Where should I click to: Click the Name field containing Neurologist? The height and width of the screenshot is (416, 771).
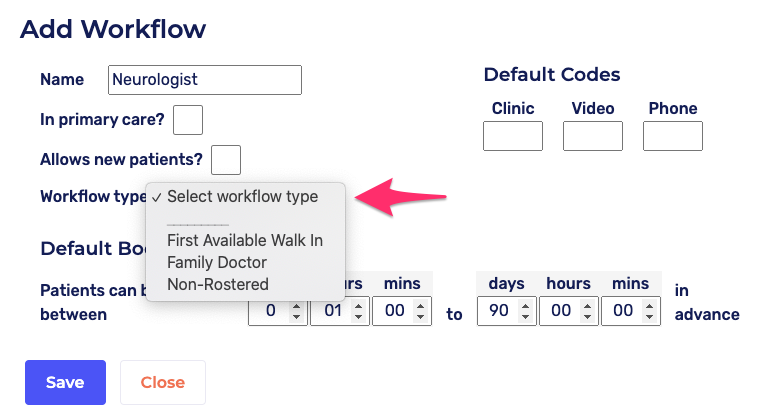pyautogui.click(x=204, y=80)
